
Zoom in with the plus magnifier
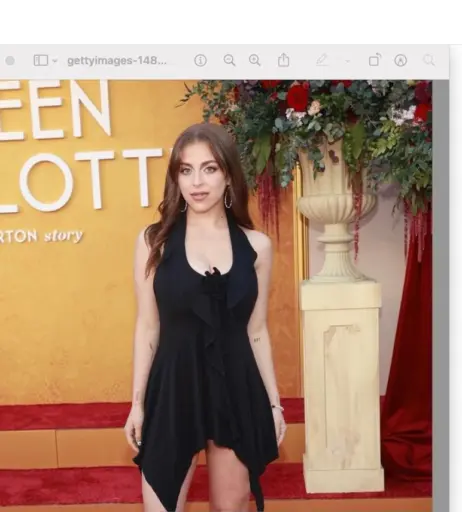pyautogui.click(x=255, y=60)
